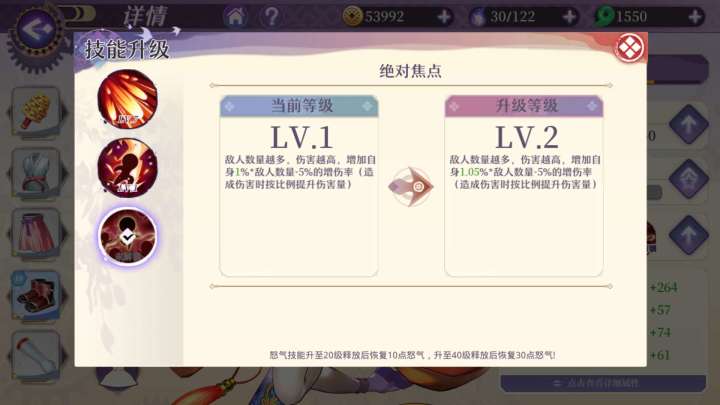720x405 pixels.
Task: Open the robe top equipment slot
Action: tap(36, 174)
